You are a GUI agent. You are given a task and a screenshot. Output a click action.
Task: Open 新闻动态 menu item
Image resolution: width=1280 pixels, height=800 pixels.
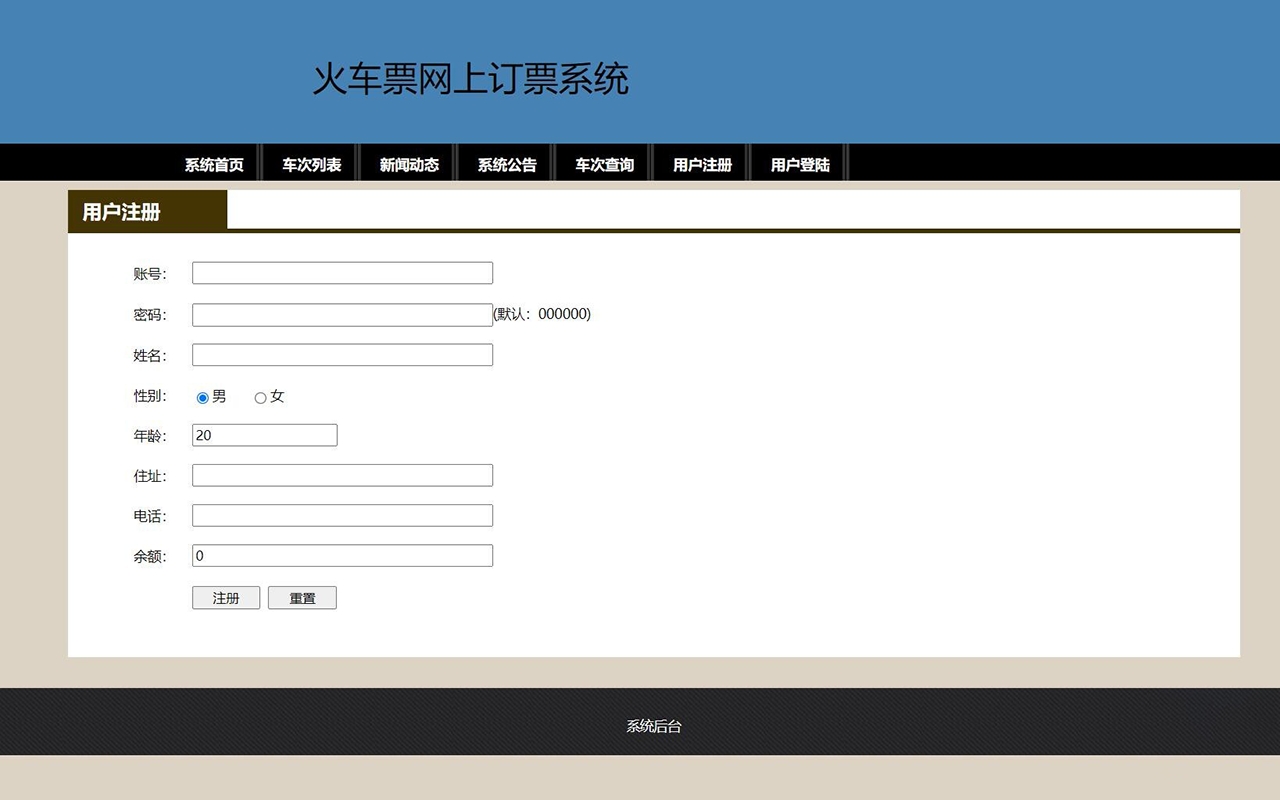click(409, 165)
